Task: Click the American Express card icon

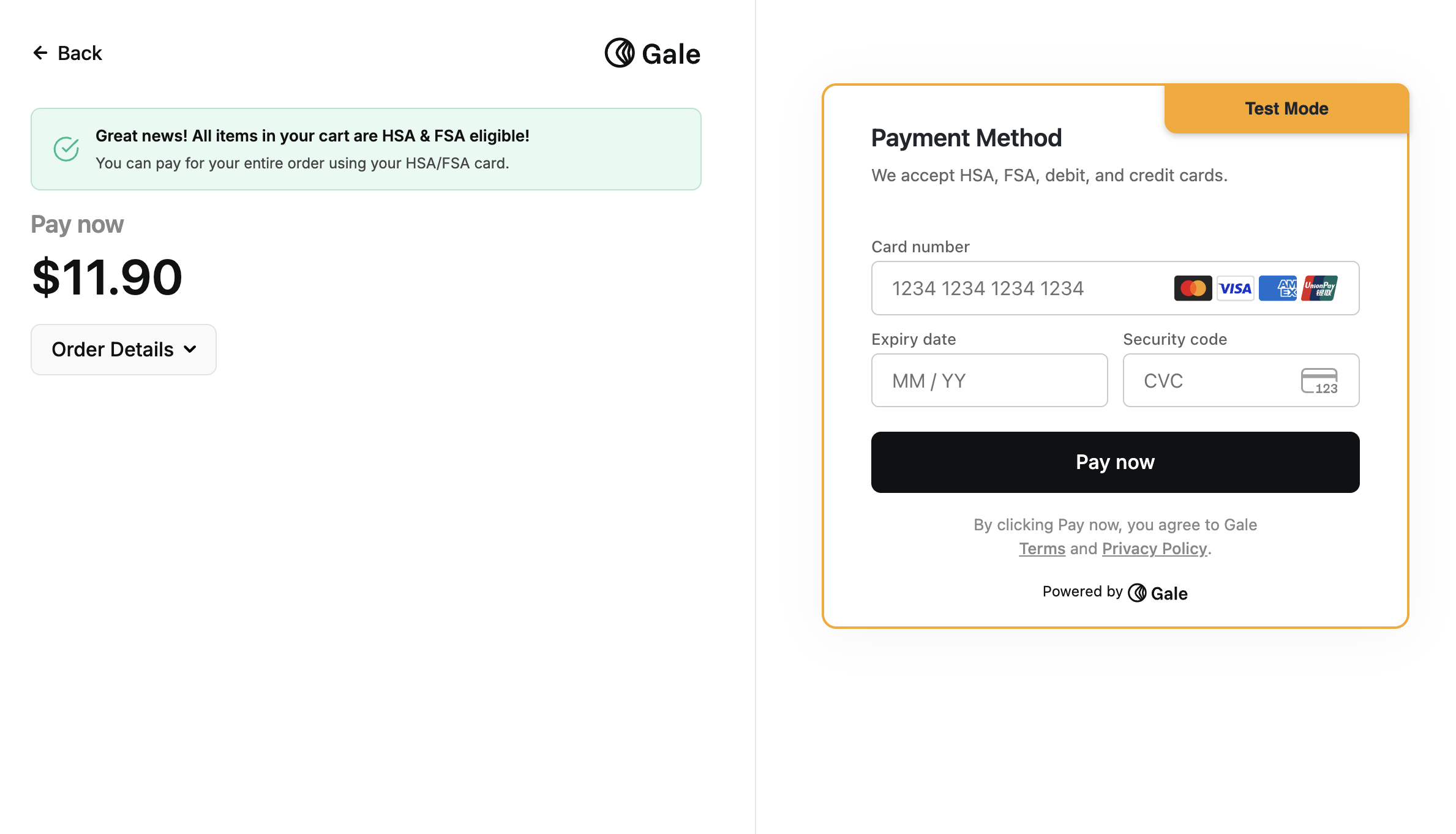Action: 1278,288
